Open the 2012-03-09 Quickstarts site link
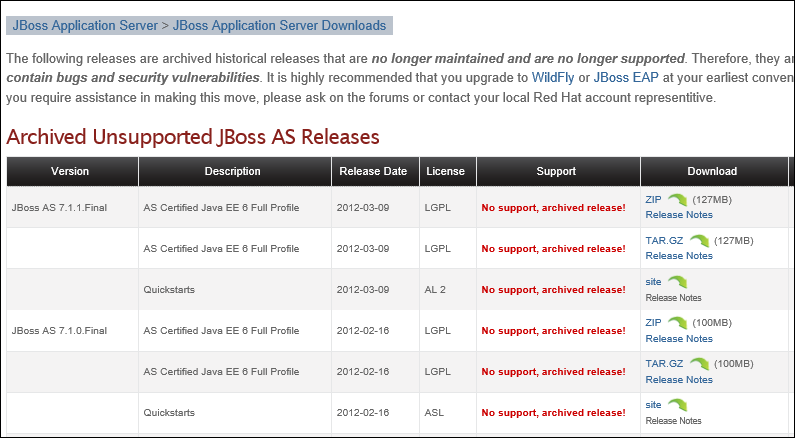The height and width of the screenshot is (438, 795). click(653, 282)
